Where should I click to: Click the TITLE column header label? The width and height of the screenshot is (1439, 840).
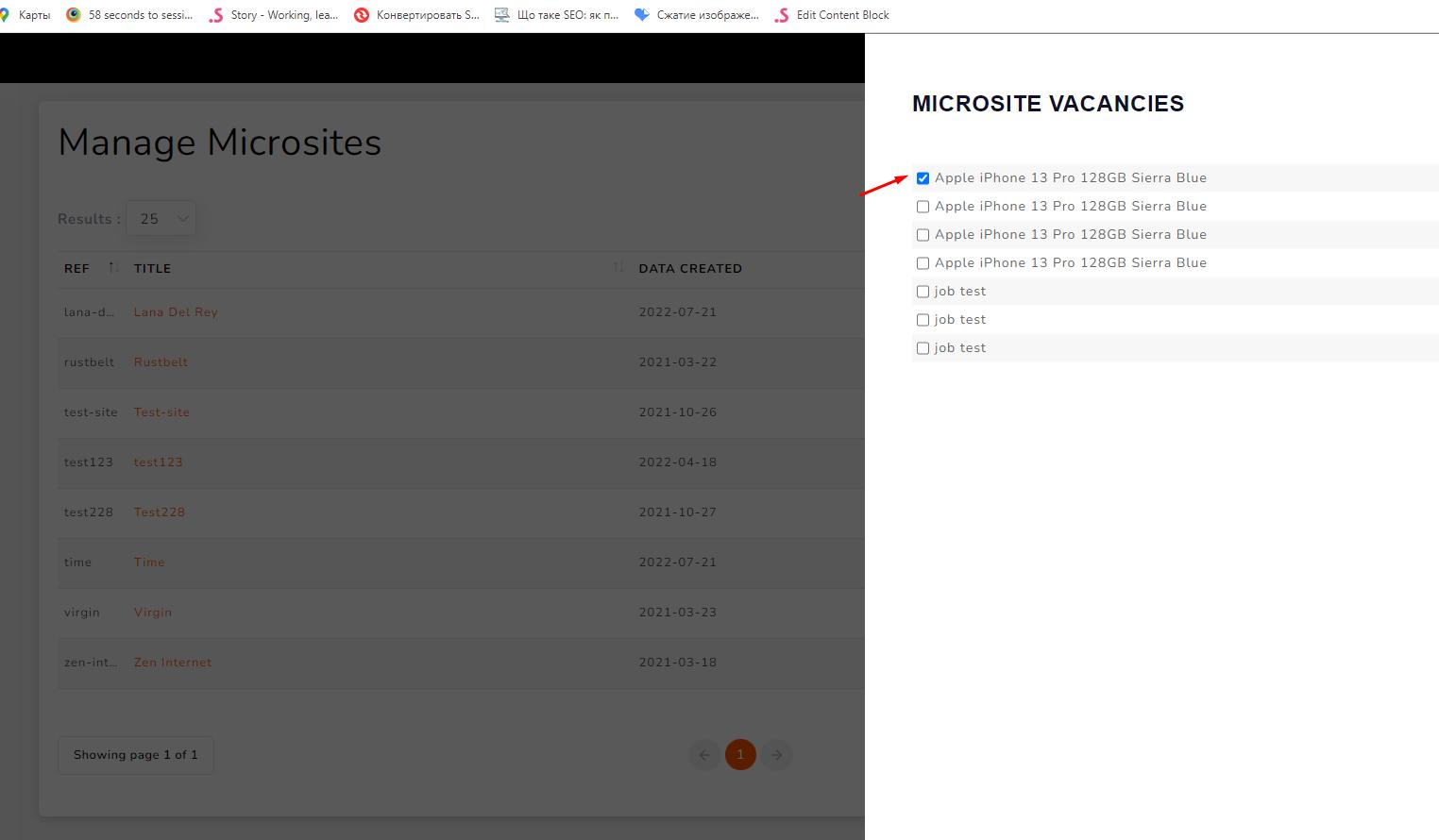pyautogui.click(x=152, y=269)
